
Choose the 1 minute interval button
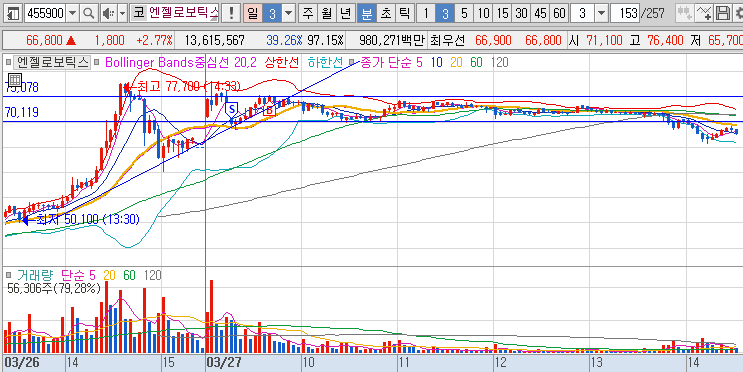(x=426, y=13)
